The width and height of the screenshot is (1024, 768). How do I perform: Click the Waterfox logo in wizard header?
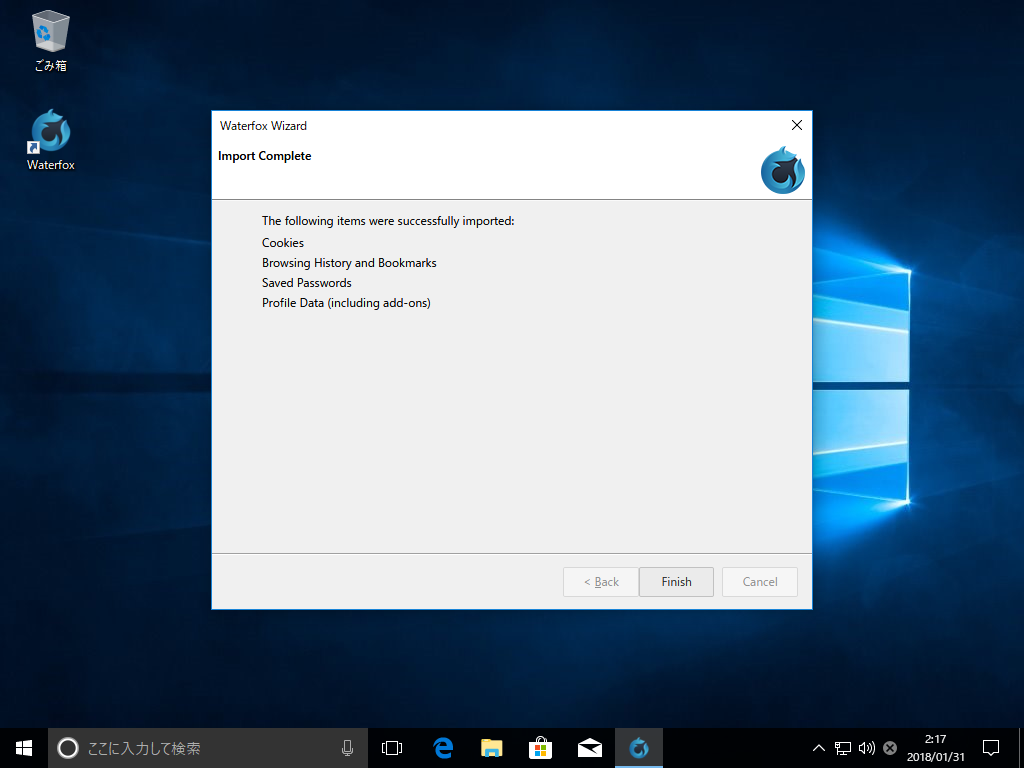point(782,170)
